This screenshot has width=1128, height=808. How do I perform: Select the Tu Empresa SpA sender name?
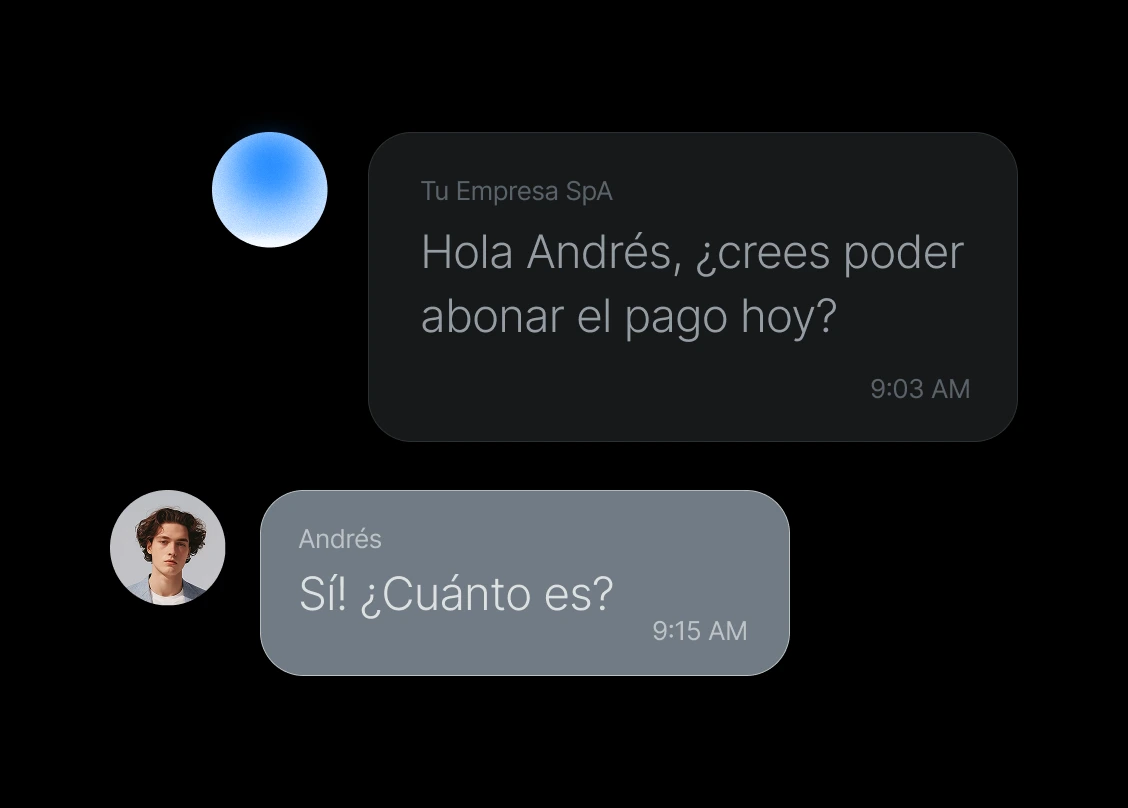point(517,191)
